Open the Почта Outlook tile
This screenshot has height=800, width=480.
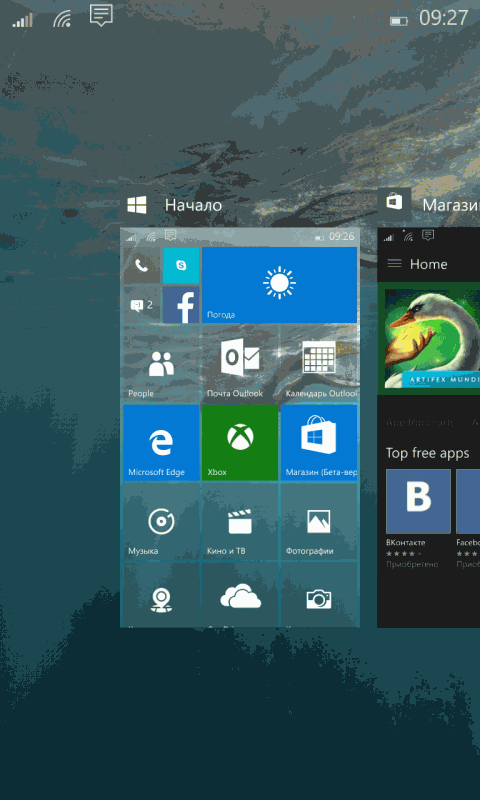click(240, 364)
